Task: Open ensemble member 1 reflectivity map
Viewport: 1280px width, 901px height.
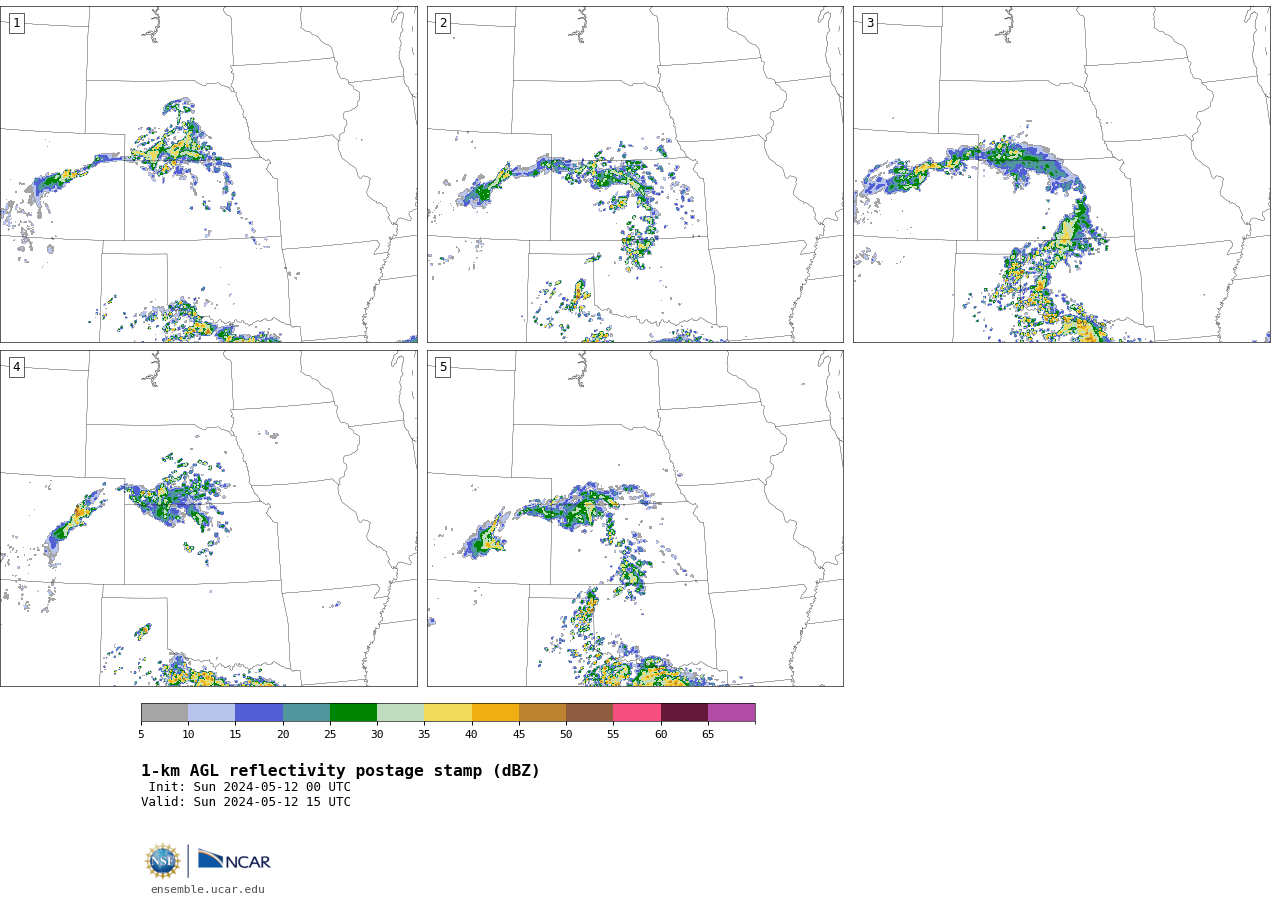Action: point(208,174)
